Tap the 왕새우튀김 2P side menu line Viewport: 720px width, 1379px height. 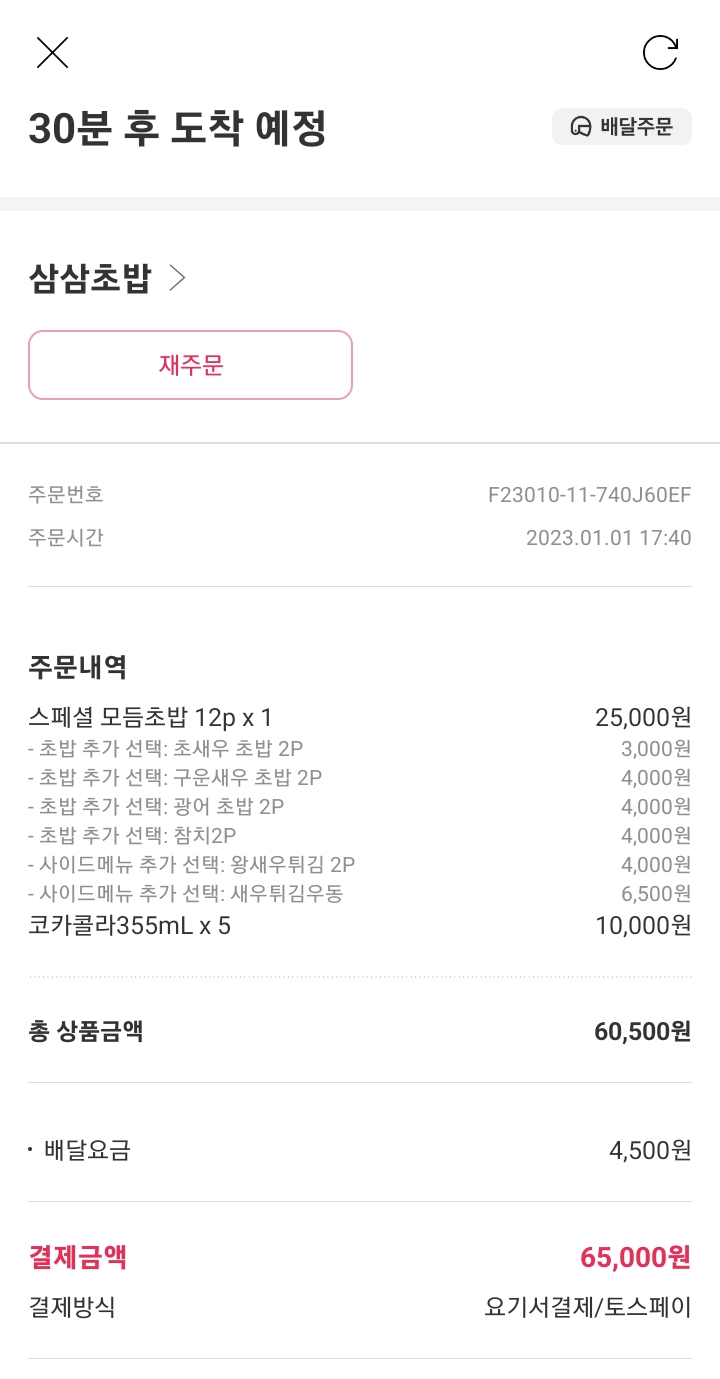[192, 864]
